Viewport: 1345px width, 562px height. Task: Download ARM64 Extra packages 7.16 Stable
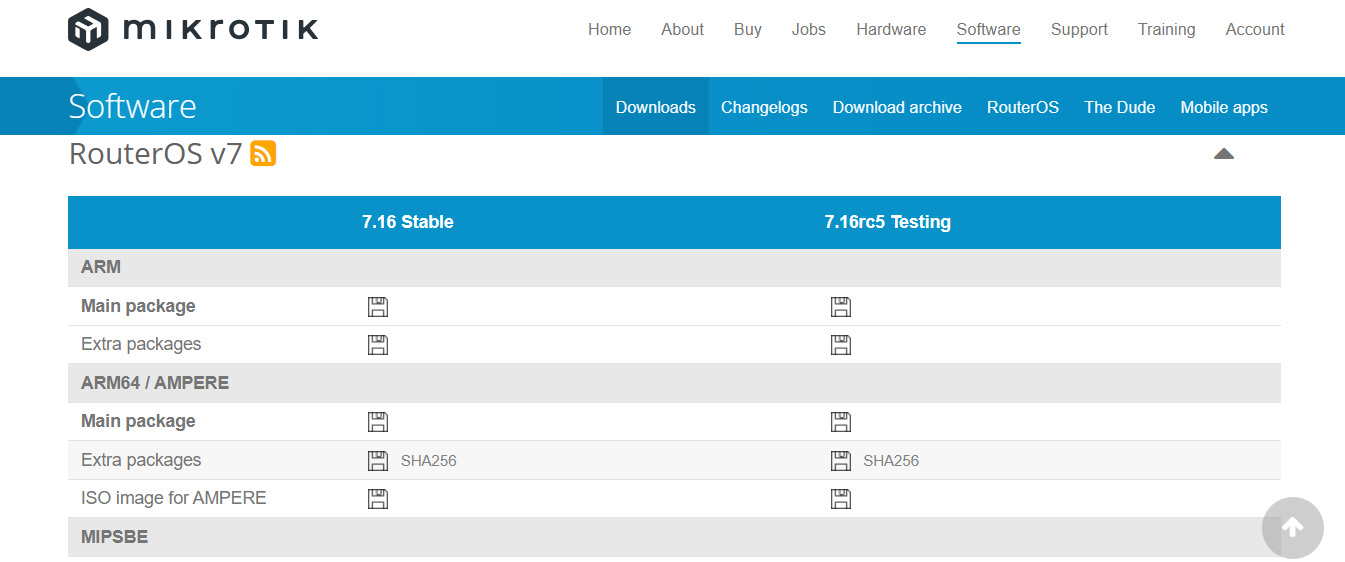click(378, 461)
